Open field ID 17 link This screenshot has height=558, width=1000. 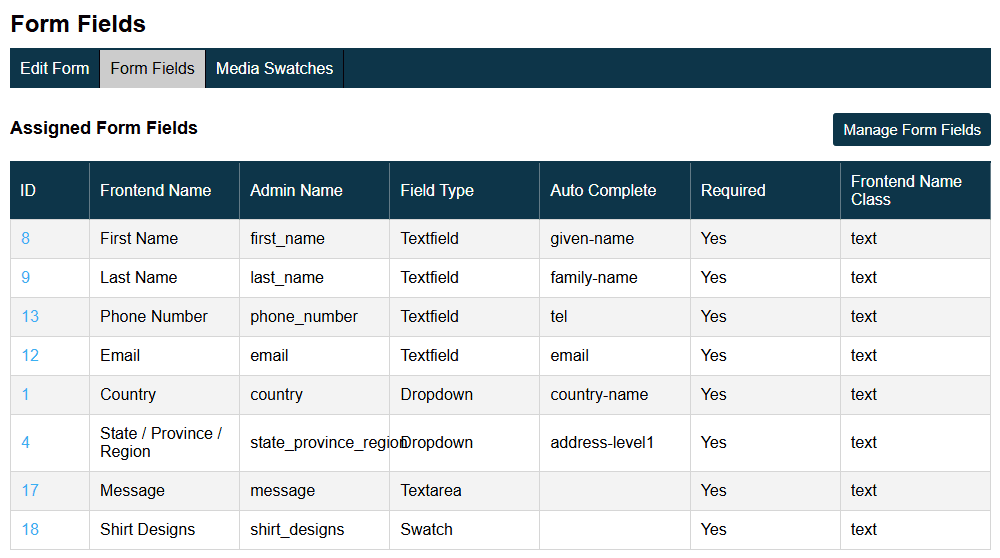click(x=30, y=490)
